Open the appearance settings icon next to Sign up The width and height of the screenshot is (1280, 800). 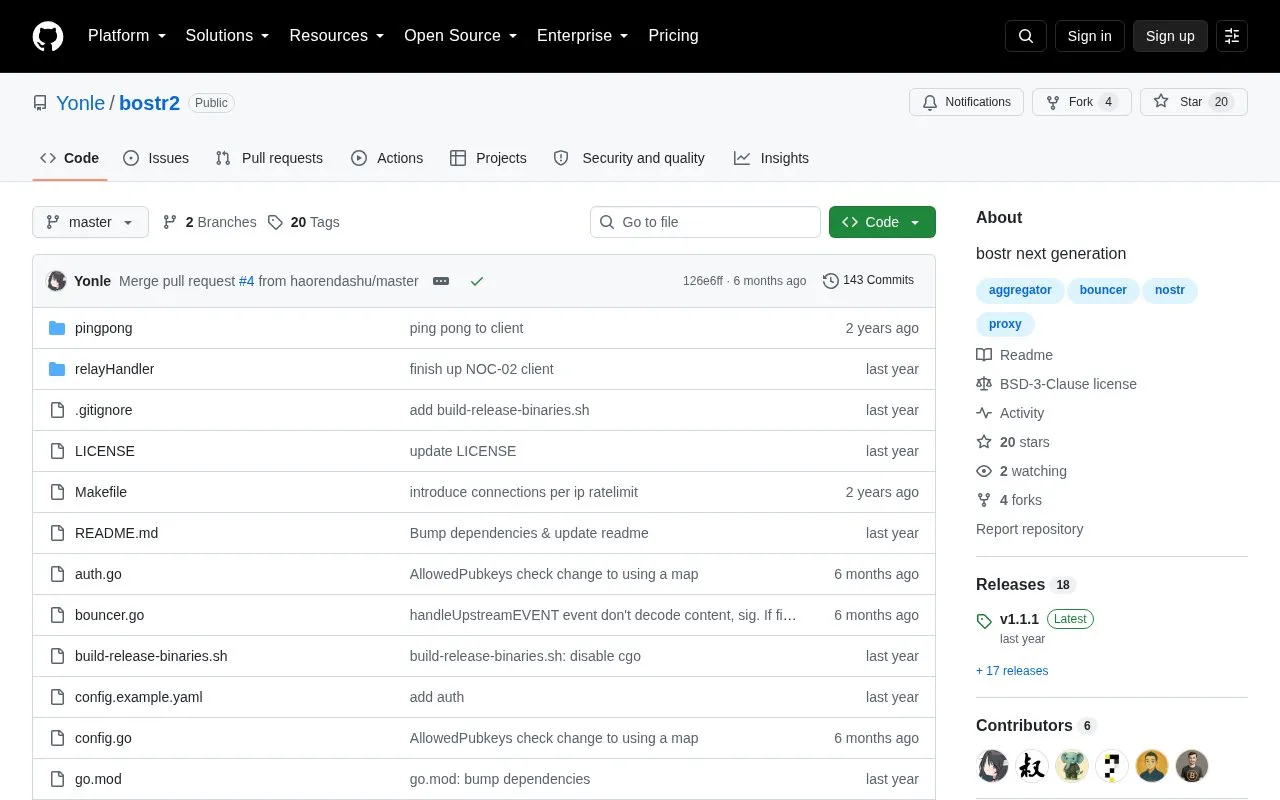[1232, 36]
